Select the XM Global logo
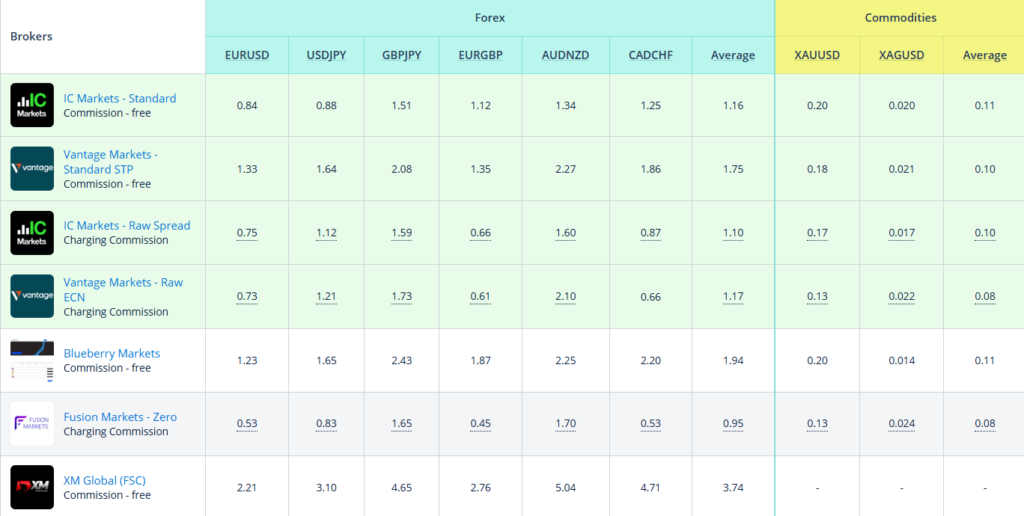This screenshot has height=516, width=1024. coord(32,487)
